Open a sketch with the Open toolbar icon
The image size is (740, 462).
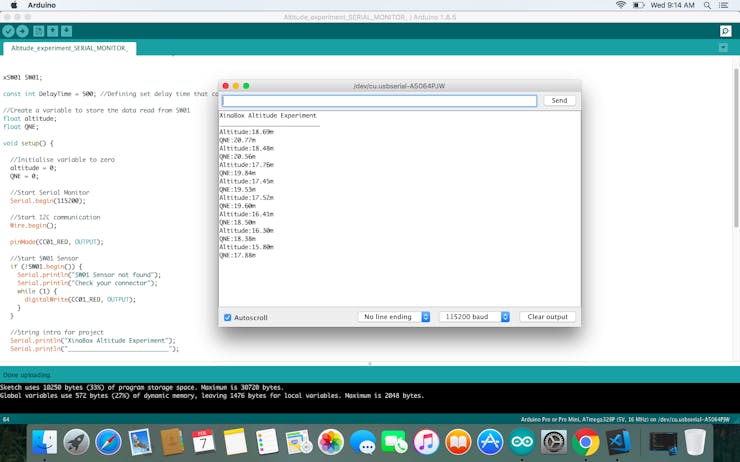(x=52, y=31)
